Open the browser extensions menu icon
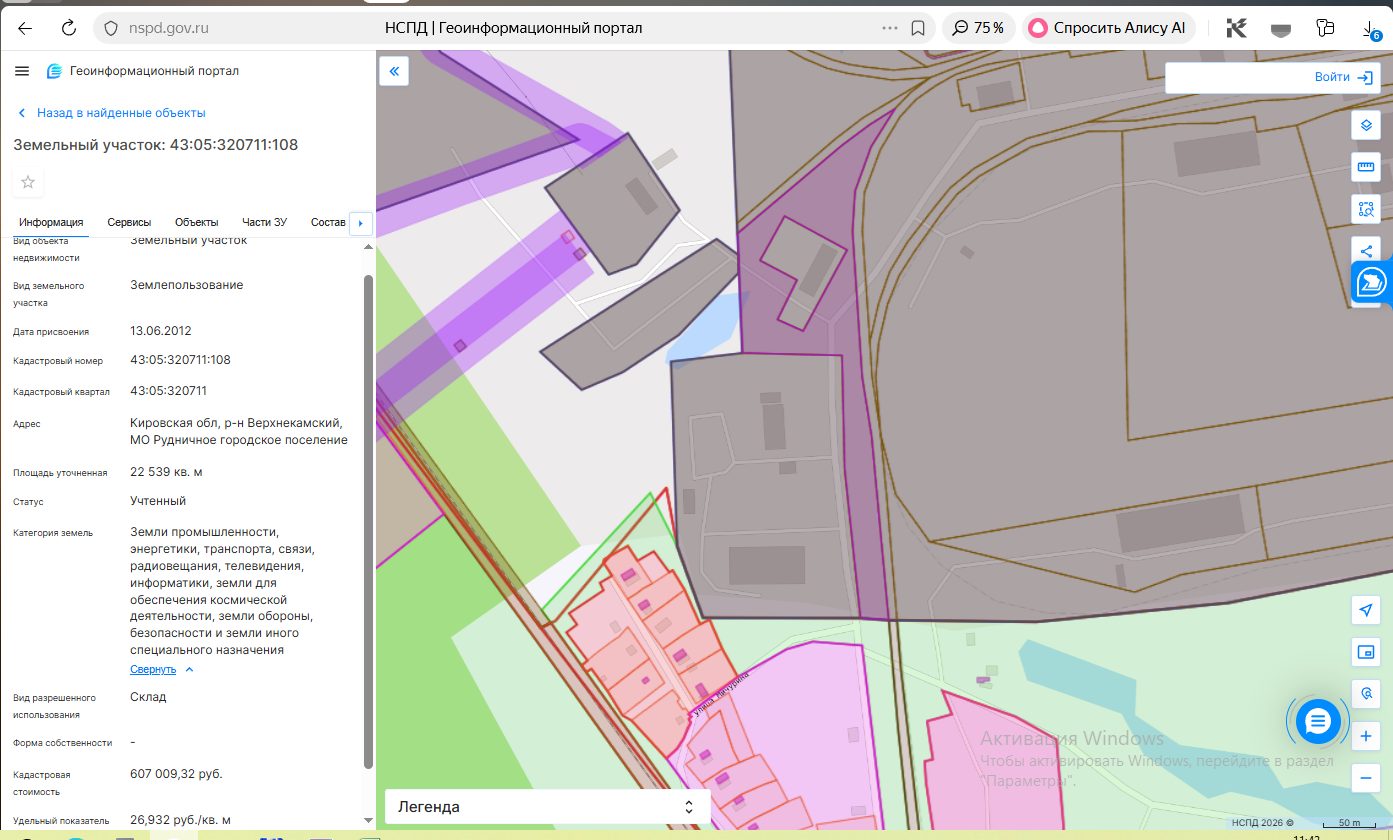Screen dimensions: 1393x840 click(1326, 28)
